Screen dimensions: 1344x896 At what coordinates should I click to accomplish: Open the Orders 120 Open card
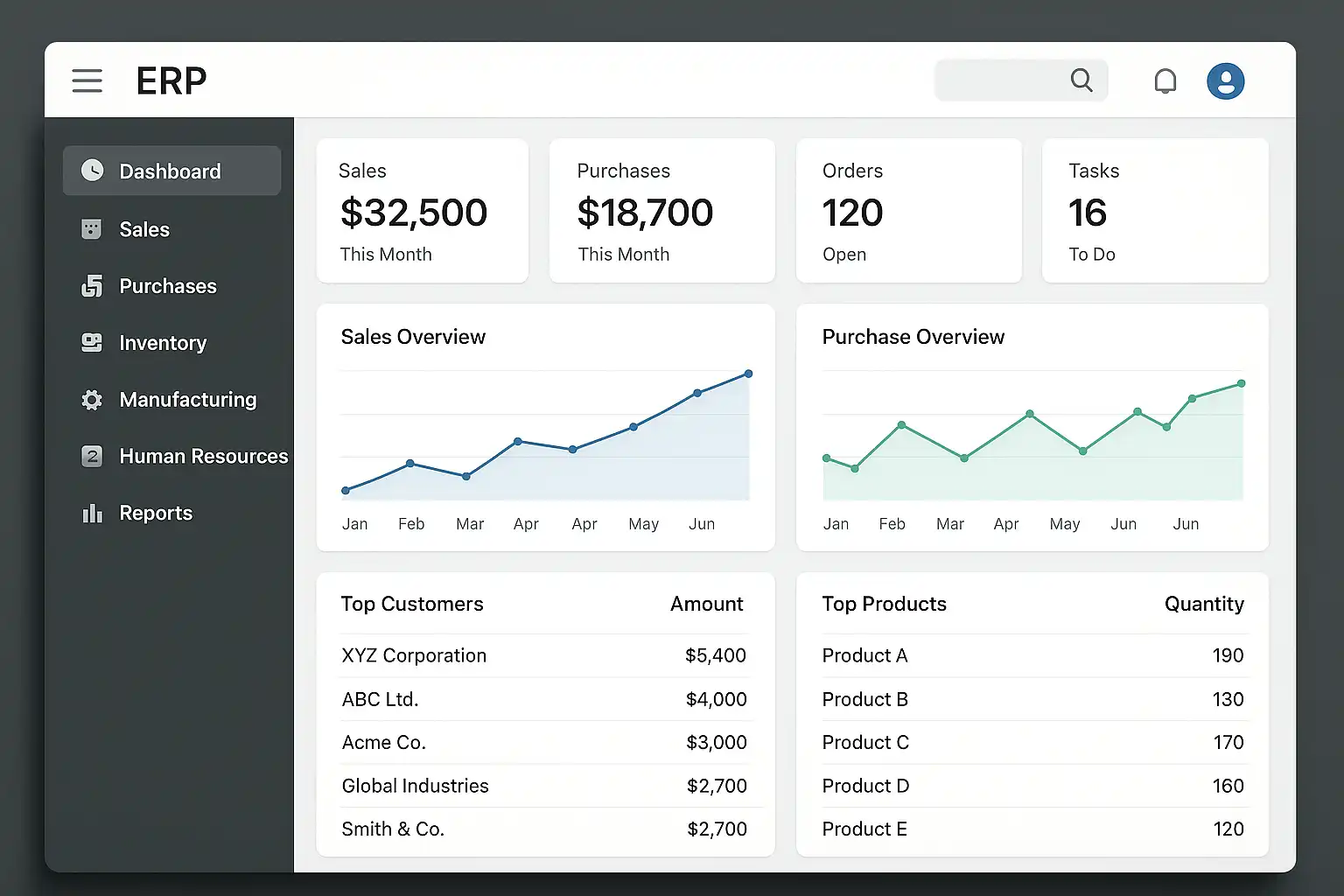[908, 211]
